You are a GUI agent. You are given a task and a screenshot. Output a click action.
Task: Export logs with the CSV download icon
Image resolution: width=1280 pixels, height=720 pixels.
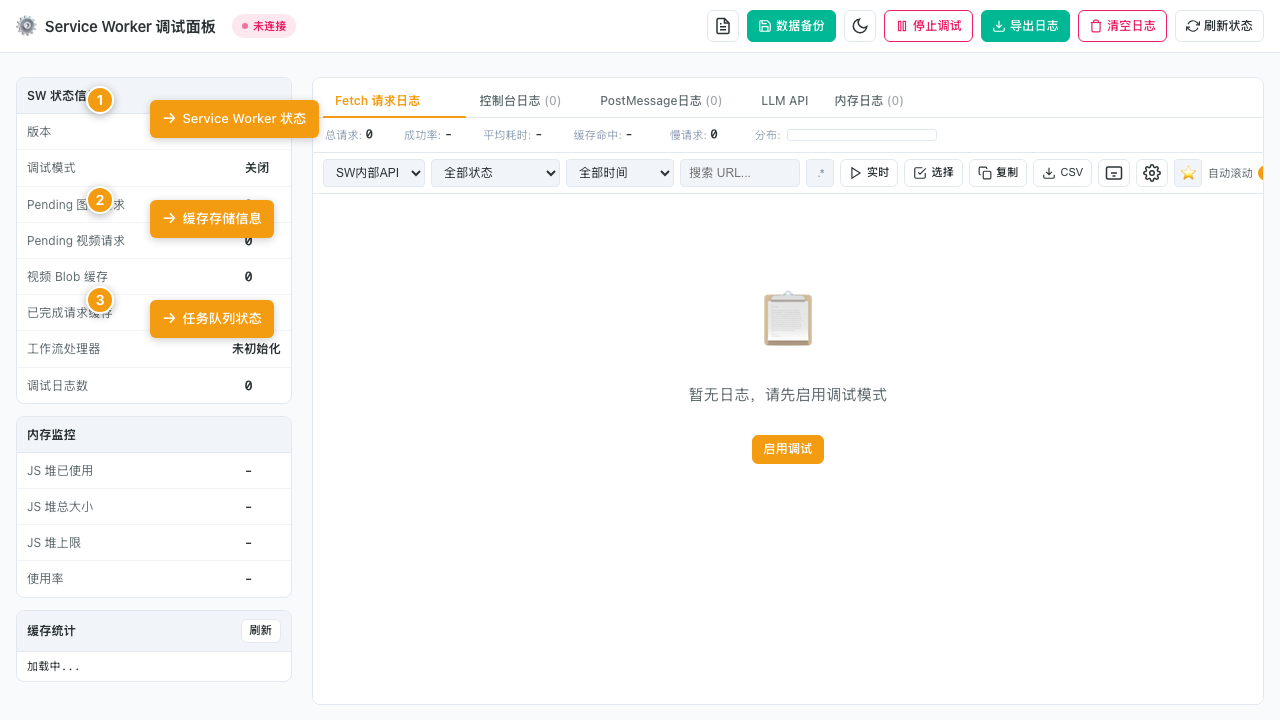click(1062, 172)
